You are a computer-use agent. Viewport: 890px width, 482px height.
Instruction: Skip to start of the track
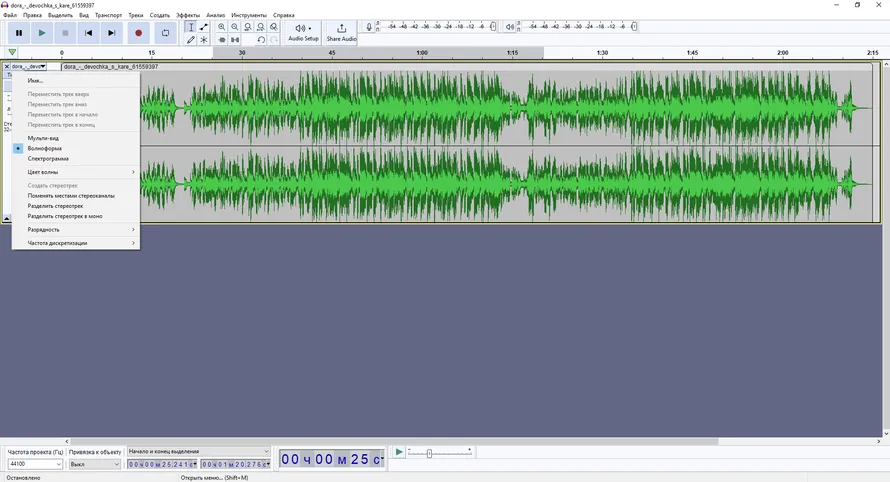[x=89, y=33]
